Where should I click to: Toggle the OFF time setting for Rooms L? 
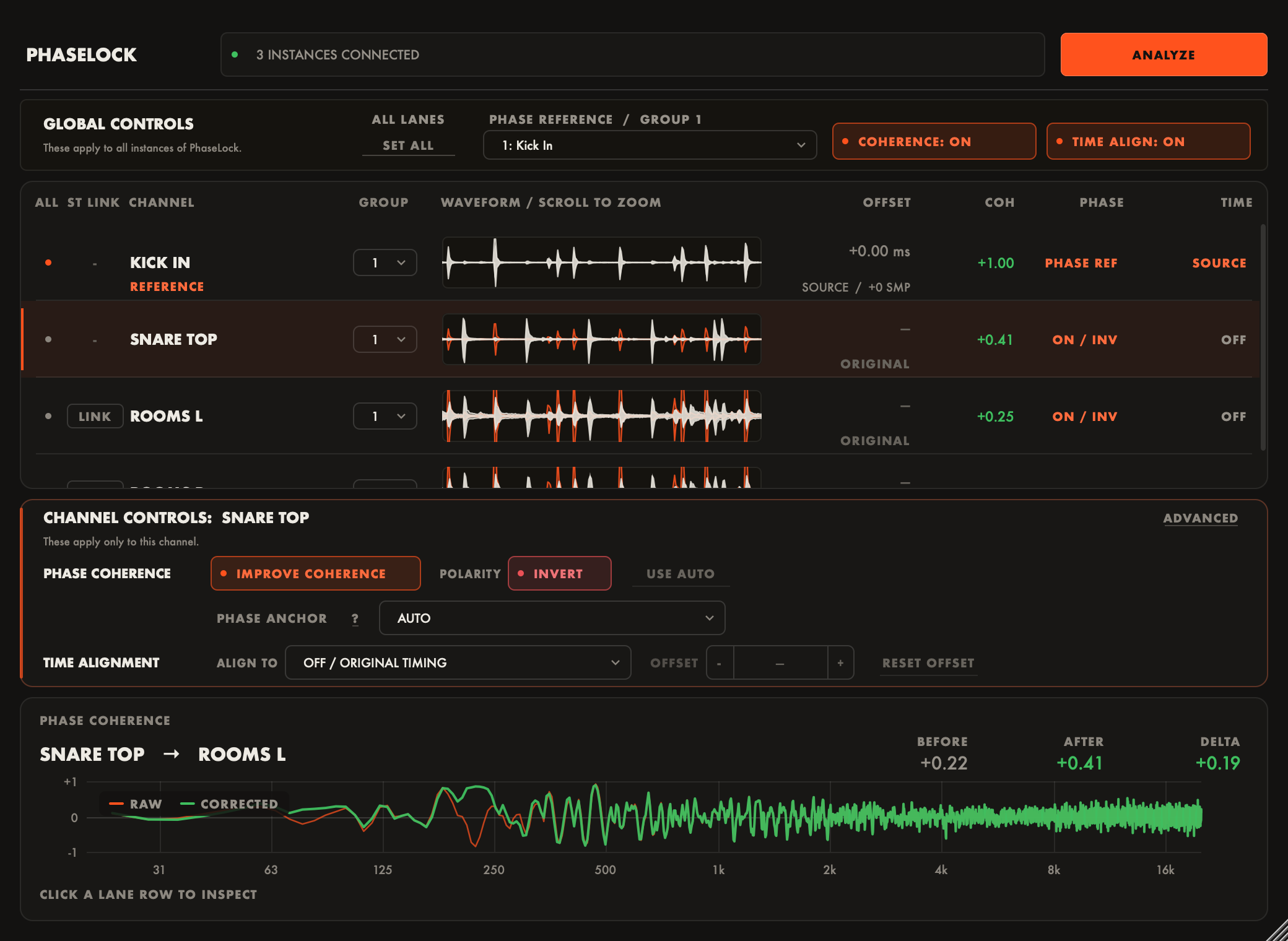coord(1234,417)
